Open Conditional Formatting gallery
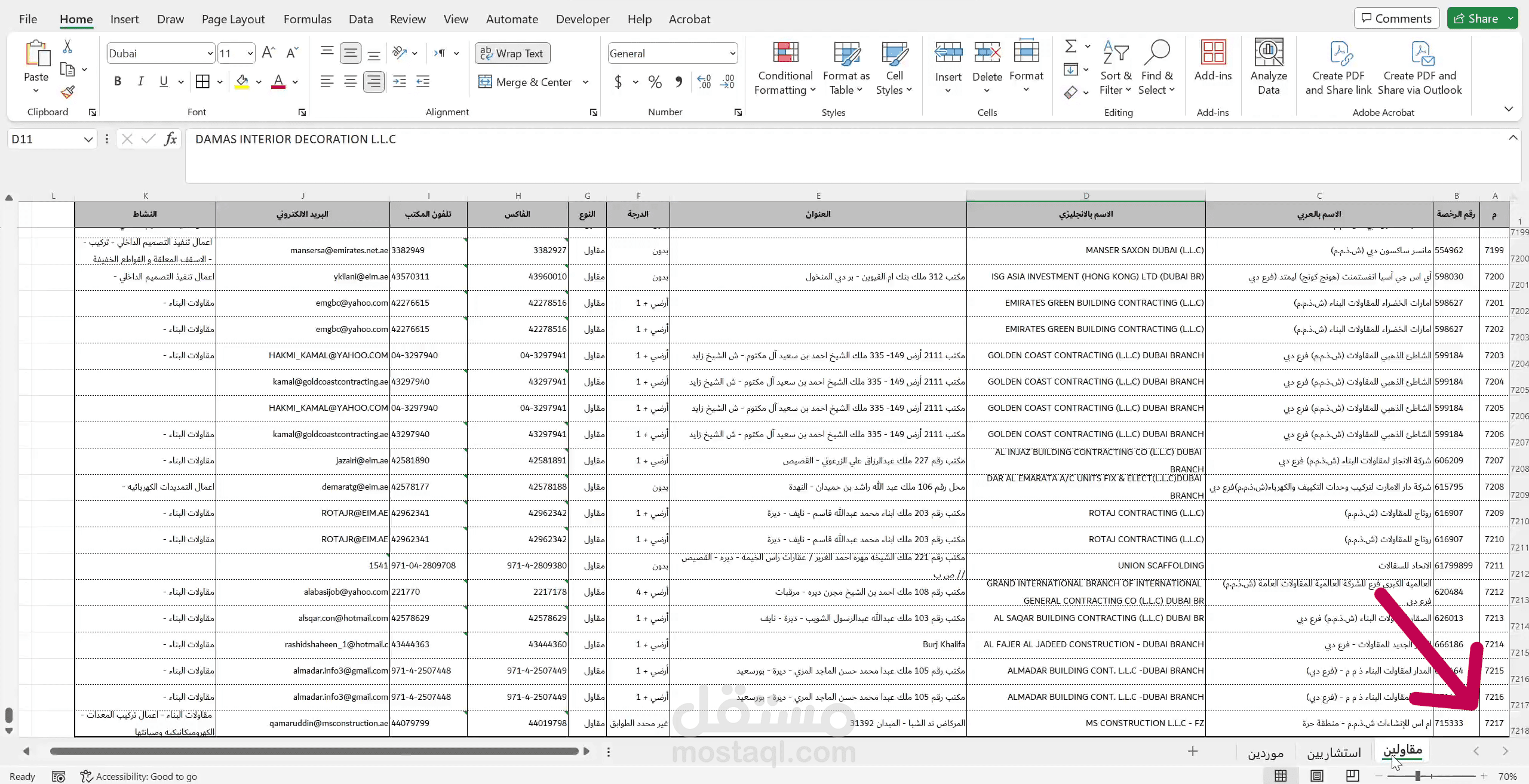 click(784, 67)
